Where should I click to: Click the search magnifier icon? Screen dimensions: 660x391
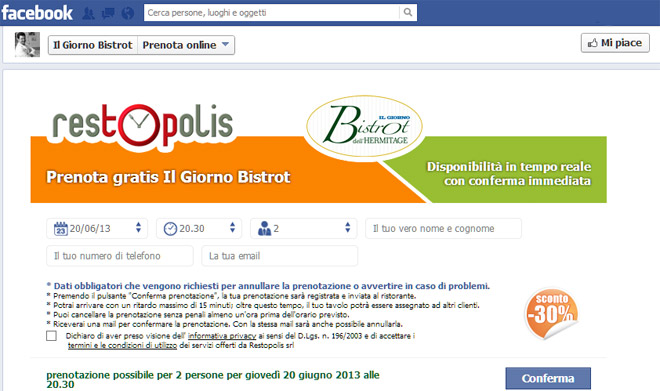pyautogui.click(x=408, y=12)
